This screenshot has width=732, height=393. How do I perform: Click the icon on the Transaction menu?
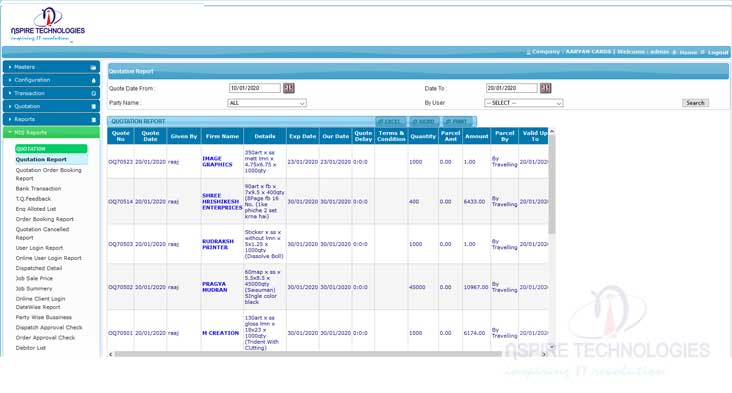93,93
